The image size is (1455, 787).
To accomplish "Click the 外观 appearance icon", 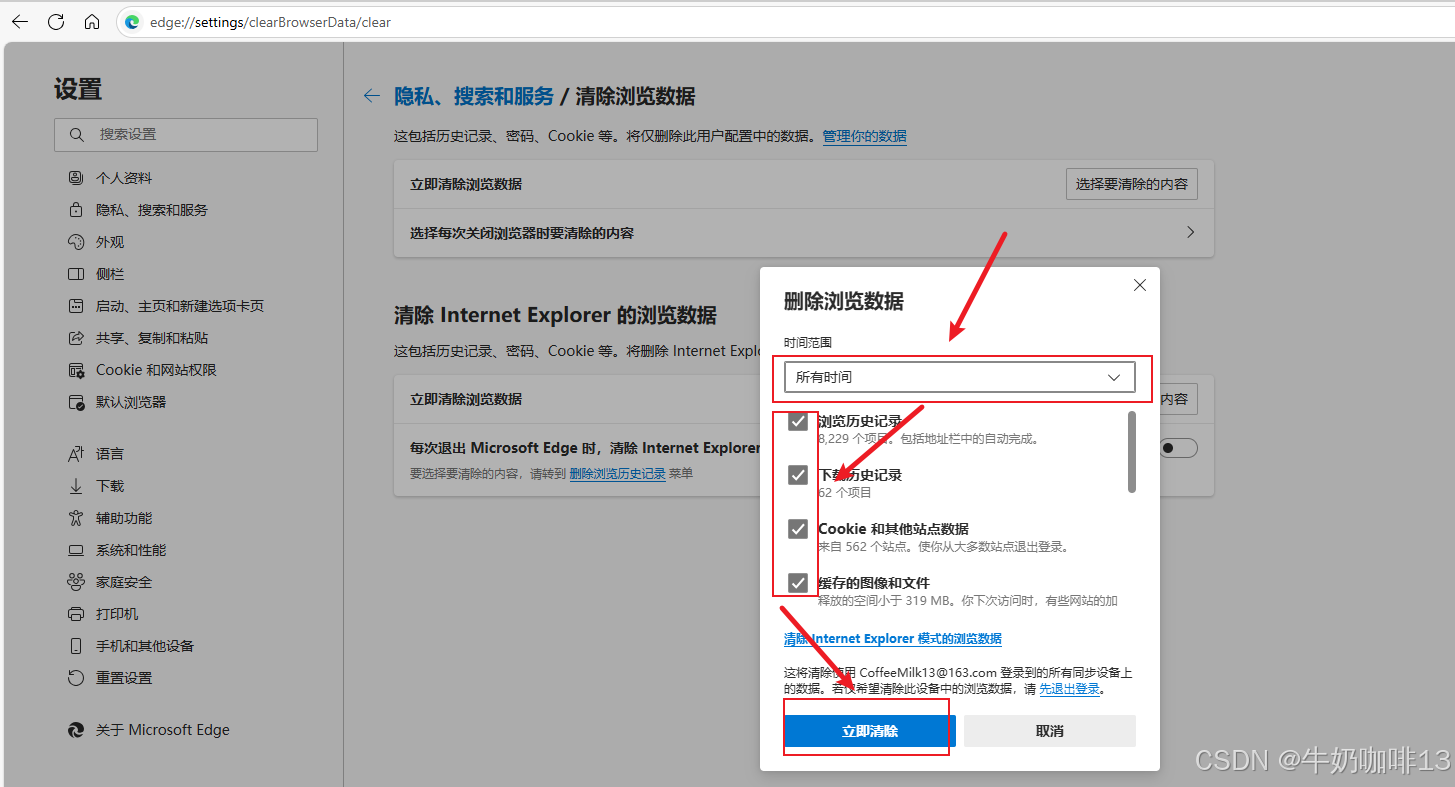I will tap(76, 242).
